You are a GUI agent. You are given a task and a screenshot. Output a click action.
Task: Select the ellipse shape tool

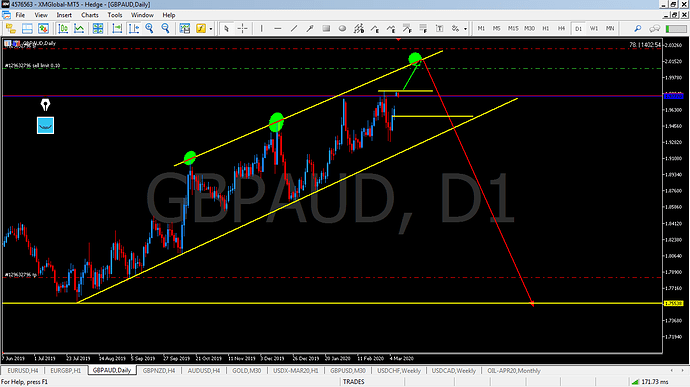342,29
